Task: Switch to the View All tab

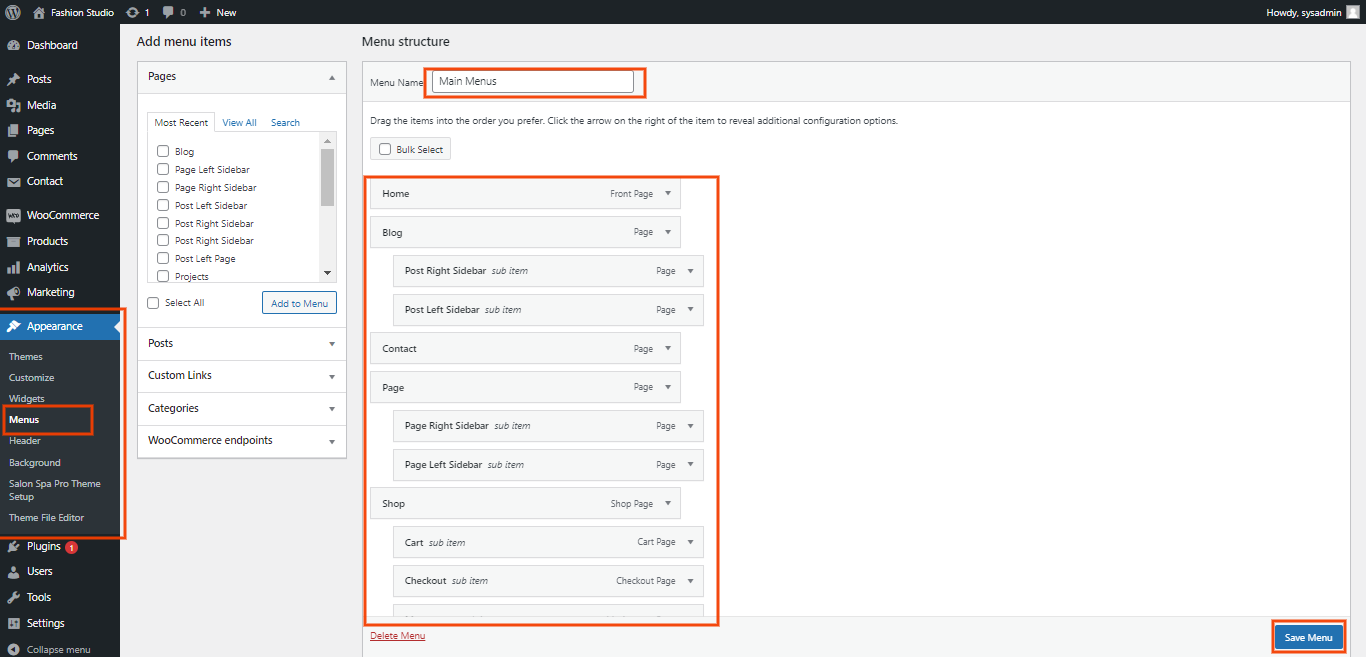Action: 239,122
